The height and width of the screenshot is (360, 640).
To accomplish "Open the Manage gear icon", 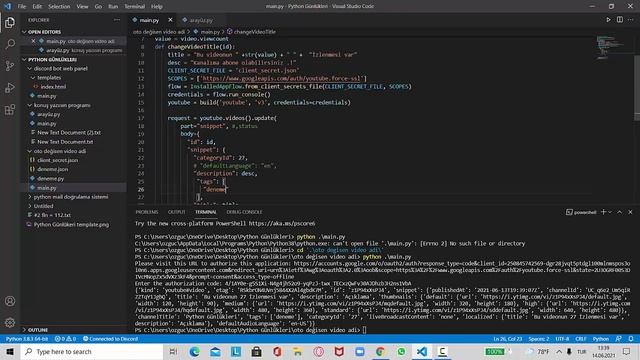I will [x=10, y=322].
